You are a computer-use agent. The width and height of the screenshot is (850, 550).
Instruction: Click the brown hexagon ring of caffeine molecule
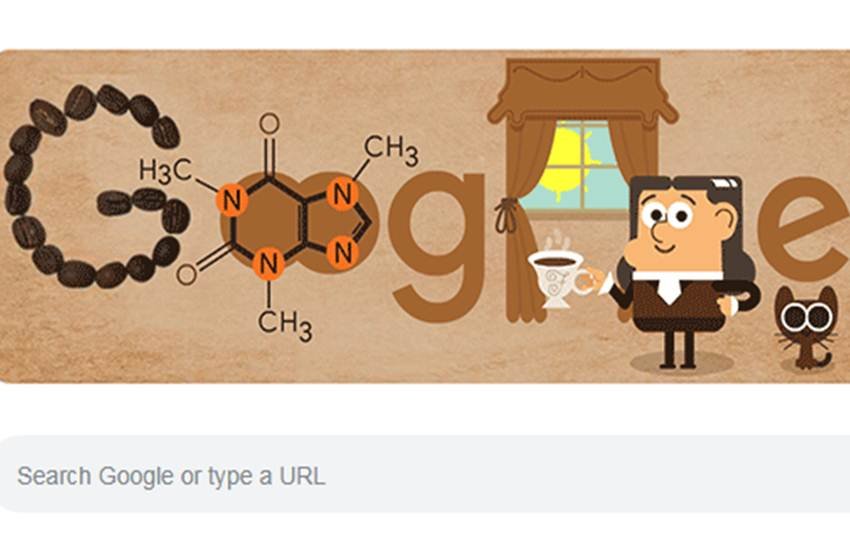[x=269, y=222]
